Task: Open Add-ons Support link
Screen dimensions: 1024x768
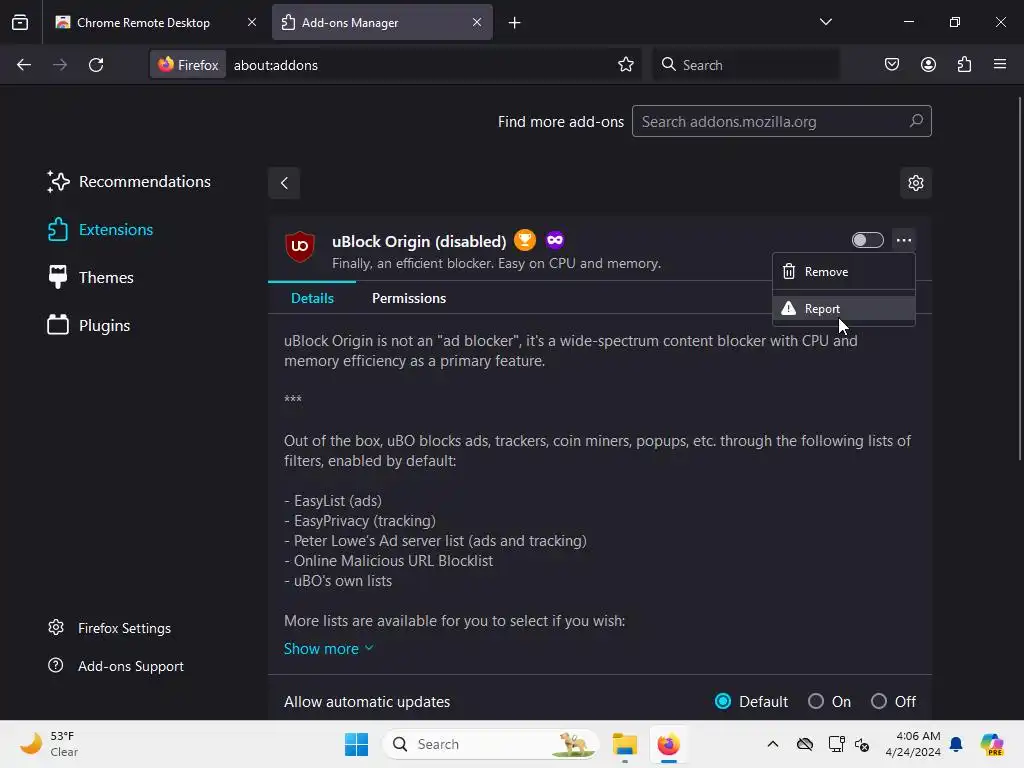Action: pos(116,666)
